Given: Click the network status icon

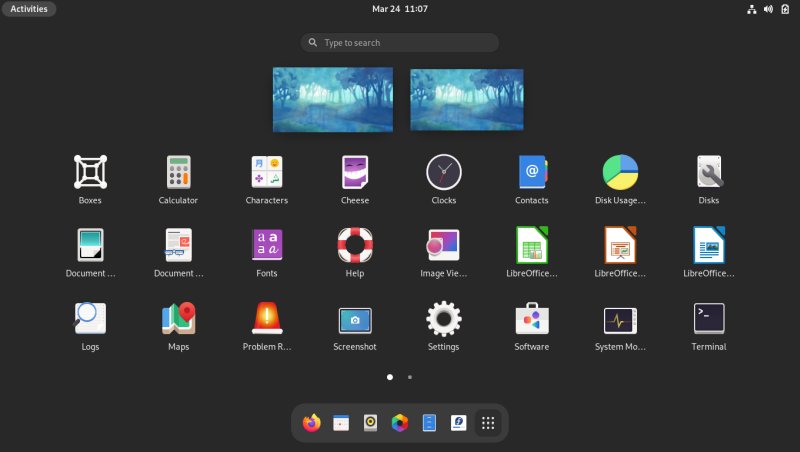Looking at the screenshot, I should 752,9.
